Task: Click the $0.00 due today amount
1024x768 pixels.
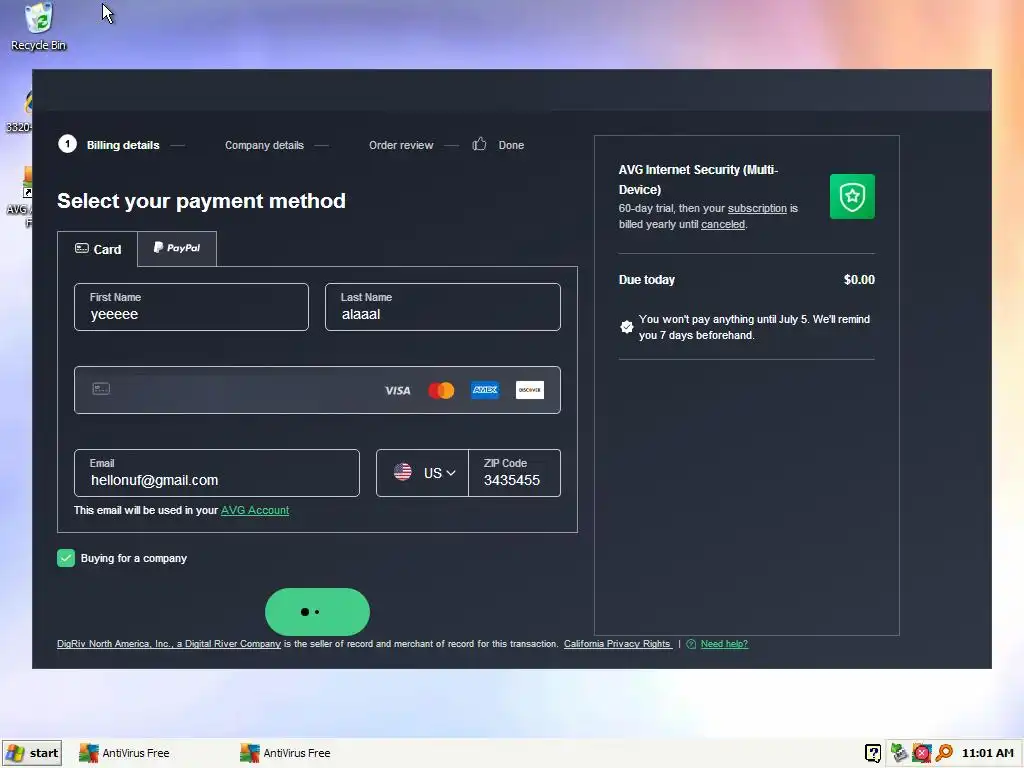Action: (859, 280)
